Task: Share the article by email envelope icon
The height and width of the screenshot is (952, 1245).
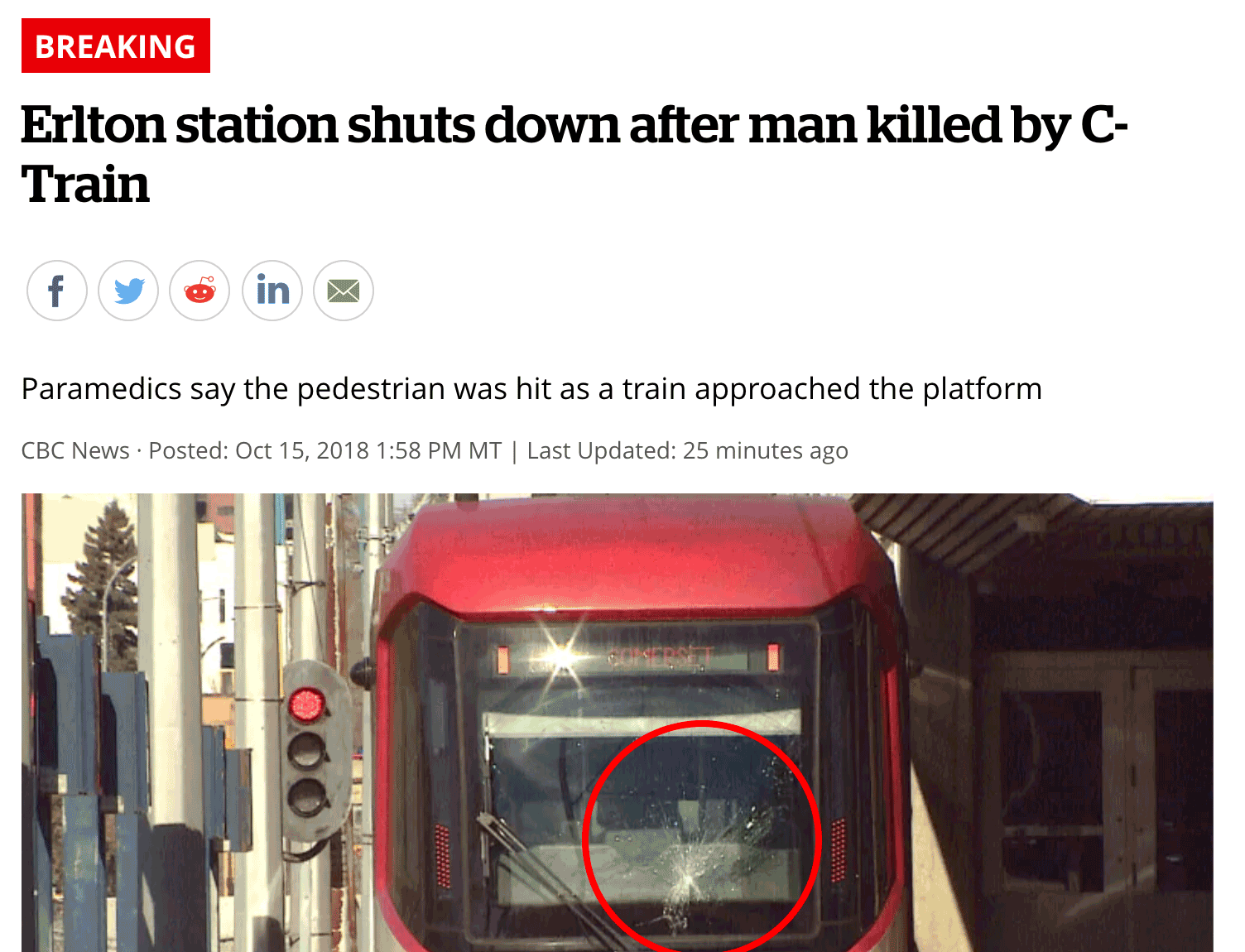Action: 344,291
